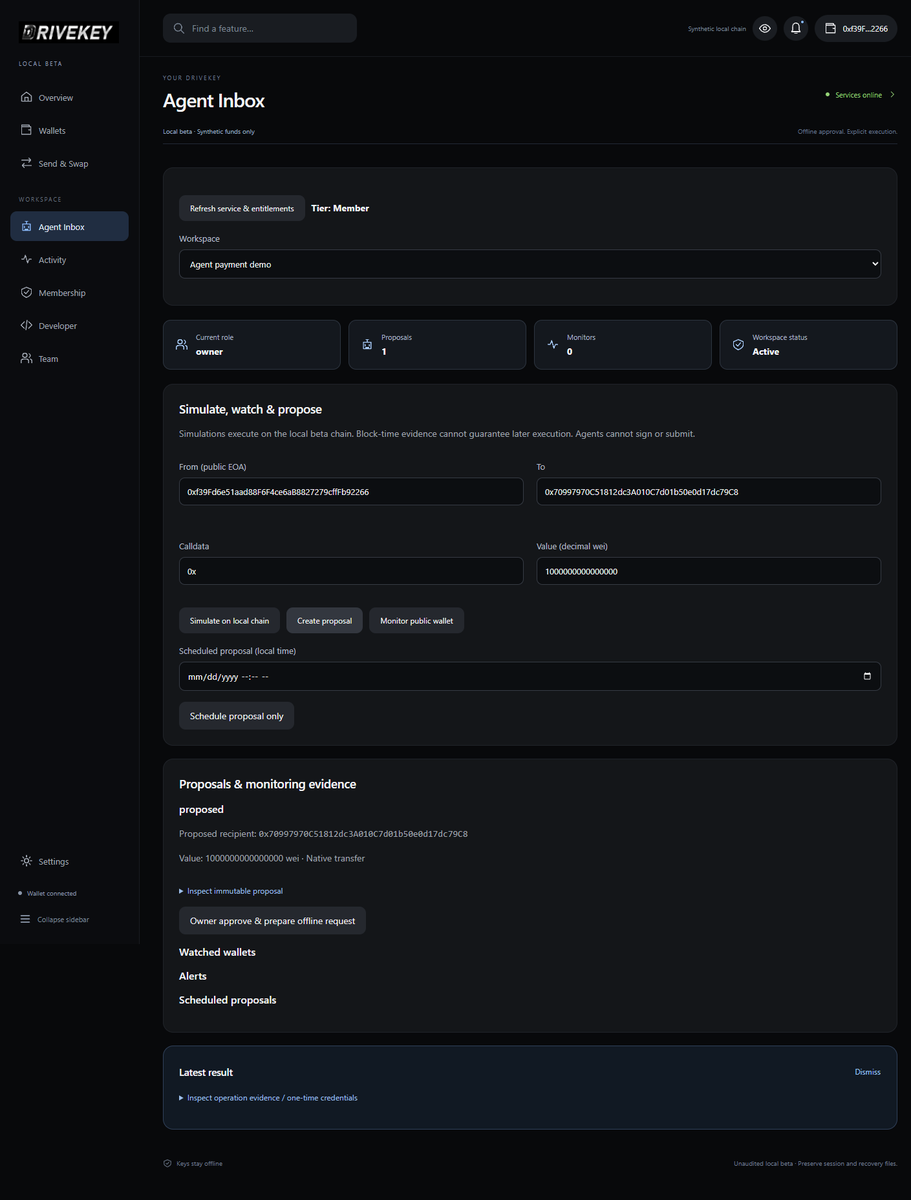Select Agent Inbox in sidebar
Screen dimensions: 911x1200
69,227
